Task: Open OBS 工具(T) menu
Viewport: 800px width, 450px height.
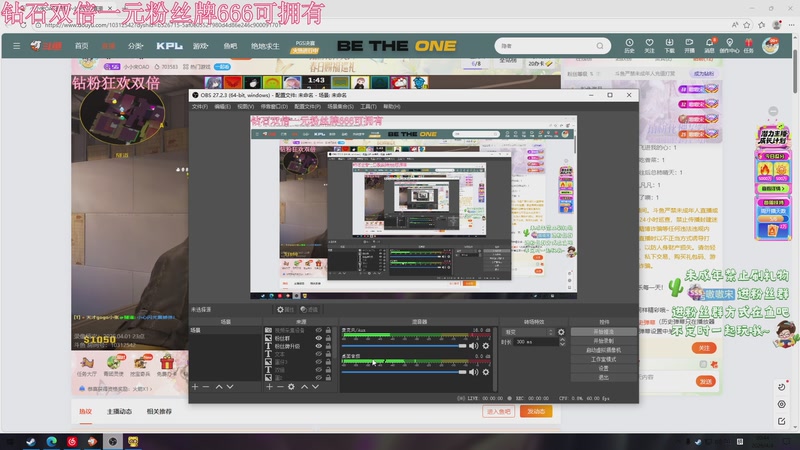Action: click(368, 107)
